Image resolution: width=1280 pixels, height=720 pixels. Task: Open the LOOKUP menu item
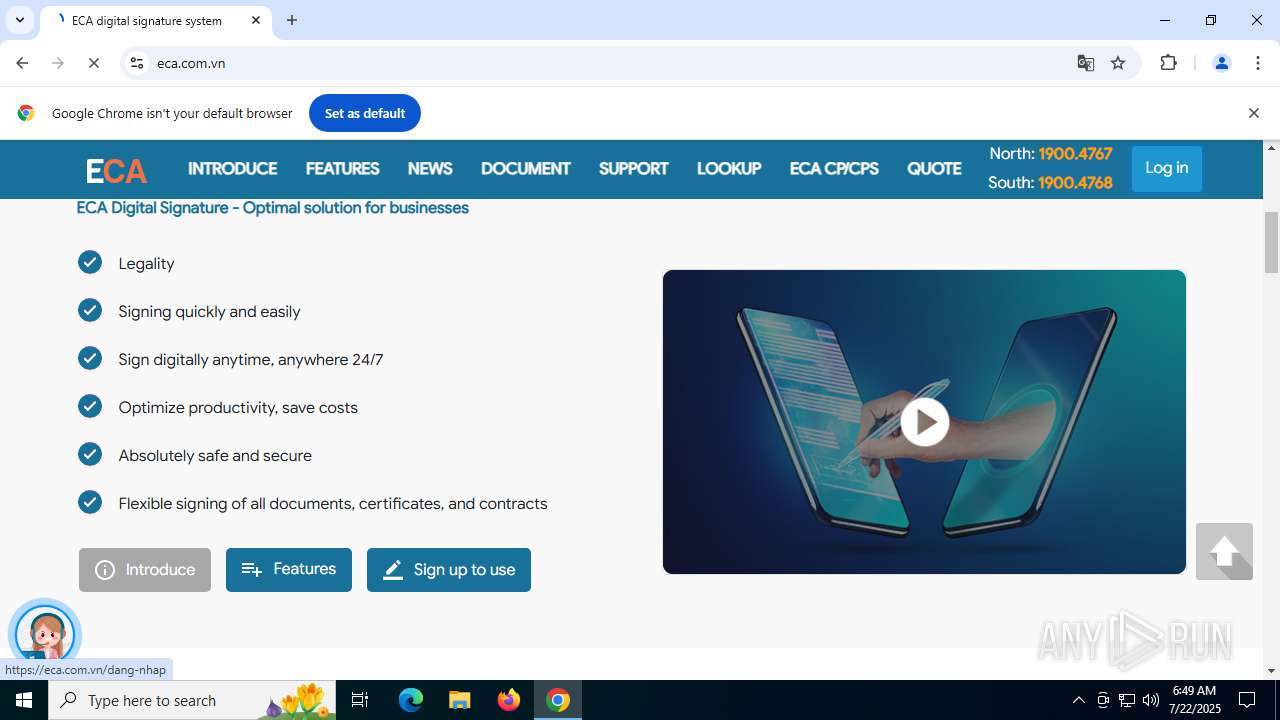[729, 169]
